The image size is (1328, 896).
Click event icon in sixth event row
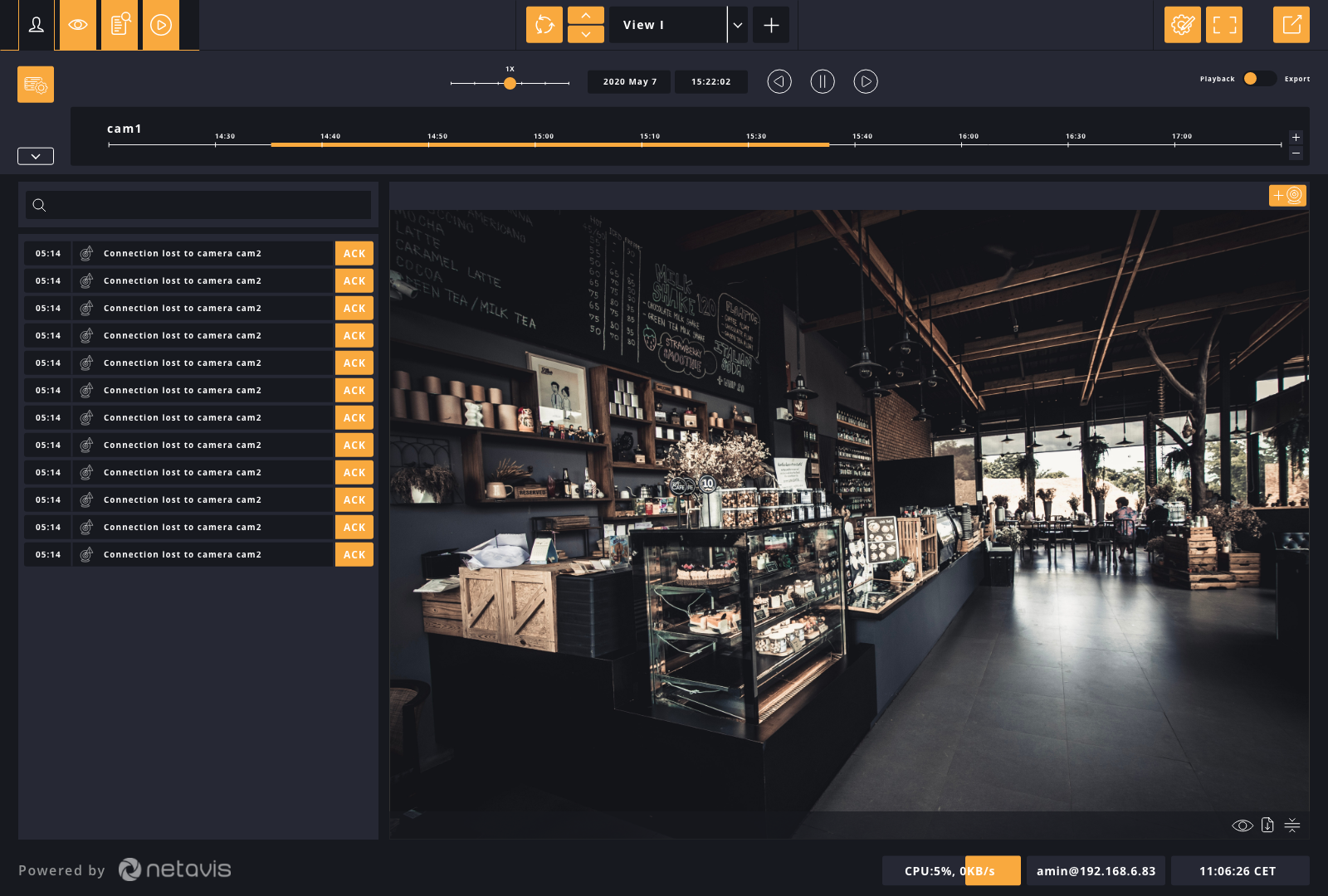click(x=86, y=391)
